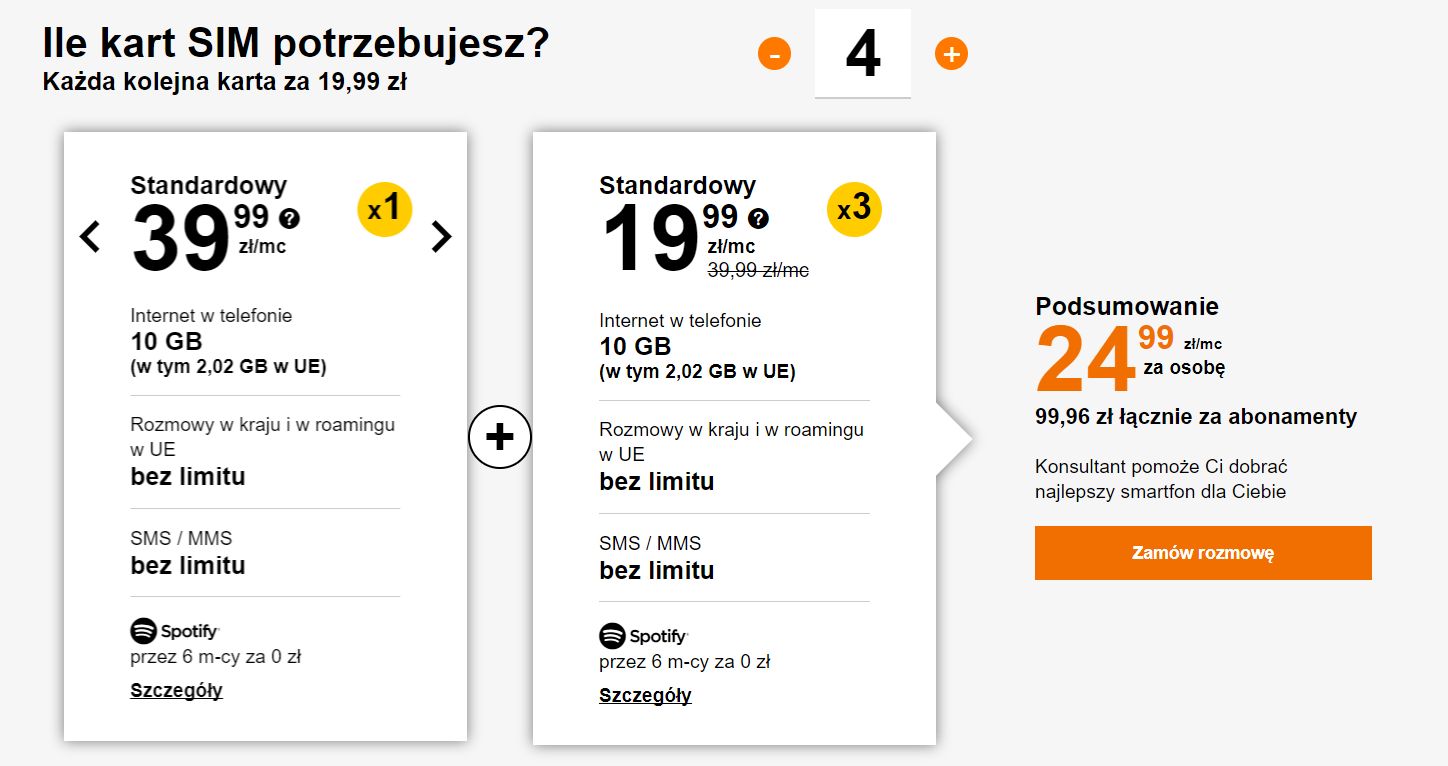Select the Standardowy heading in 19,99 card

click(x=677, y=185)
